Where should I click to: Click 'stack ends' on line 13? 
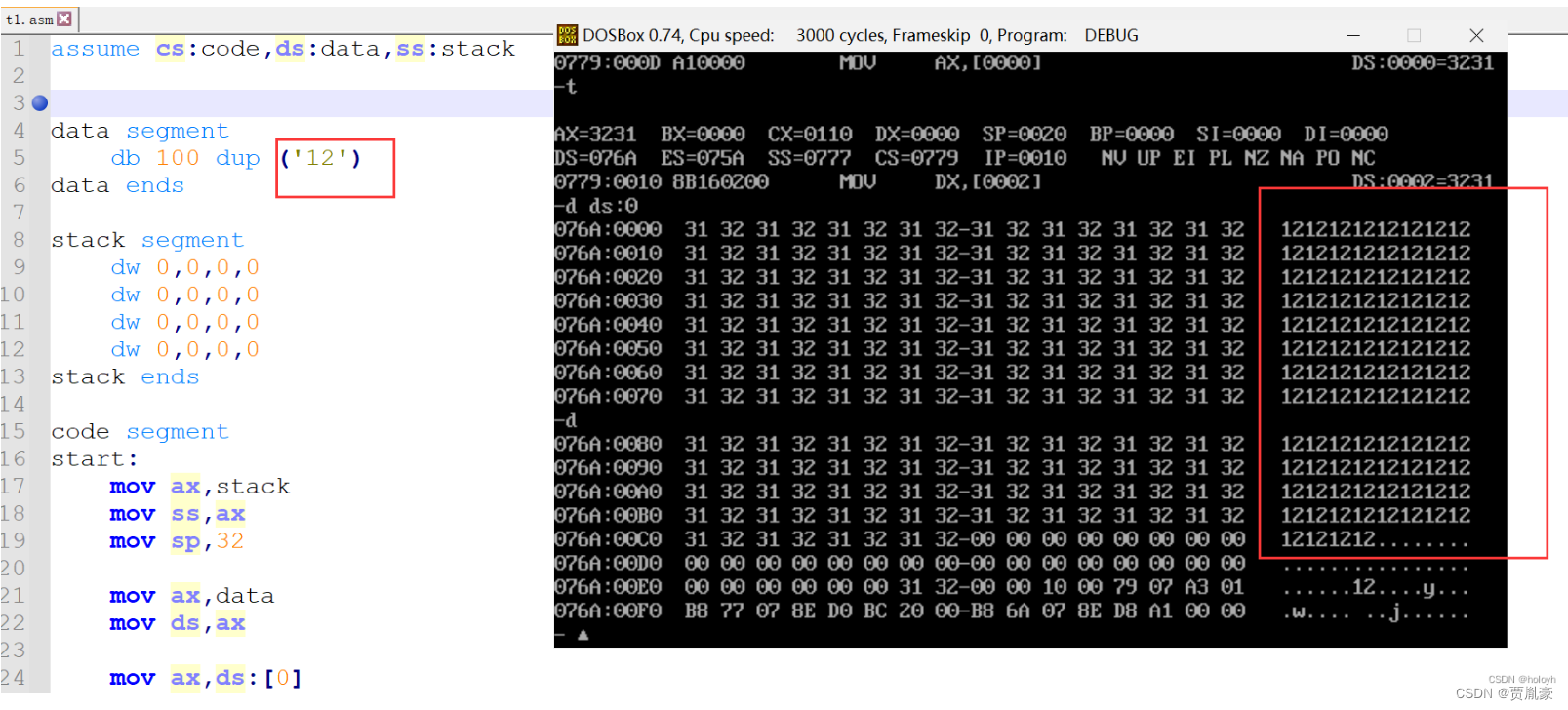(x=125, y=376)
